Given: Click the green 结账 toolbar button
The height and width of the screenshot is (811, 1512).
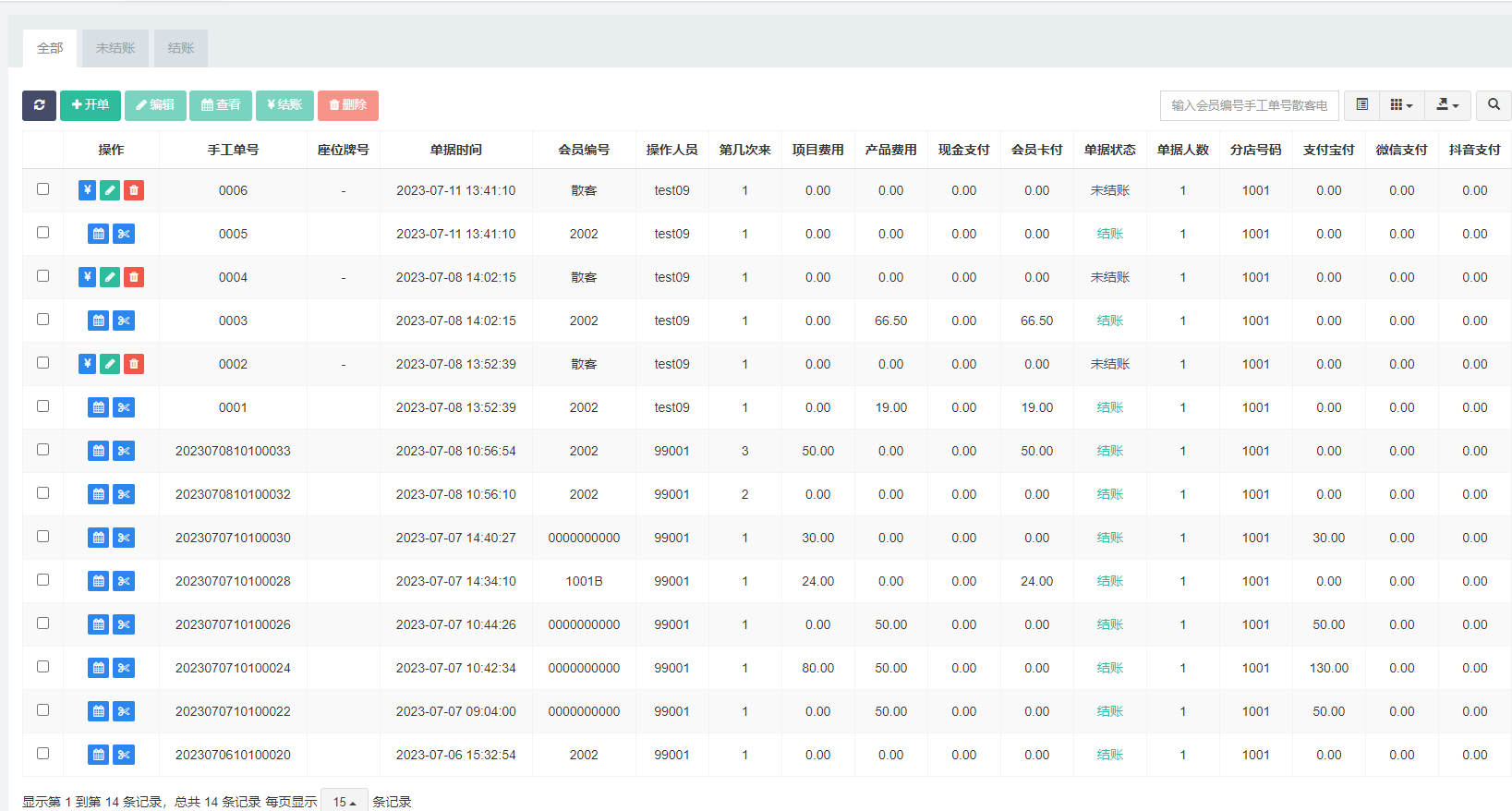Looking at the screenshot, I should (284, 105).
